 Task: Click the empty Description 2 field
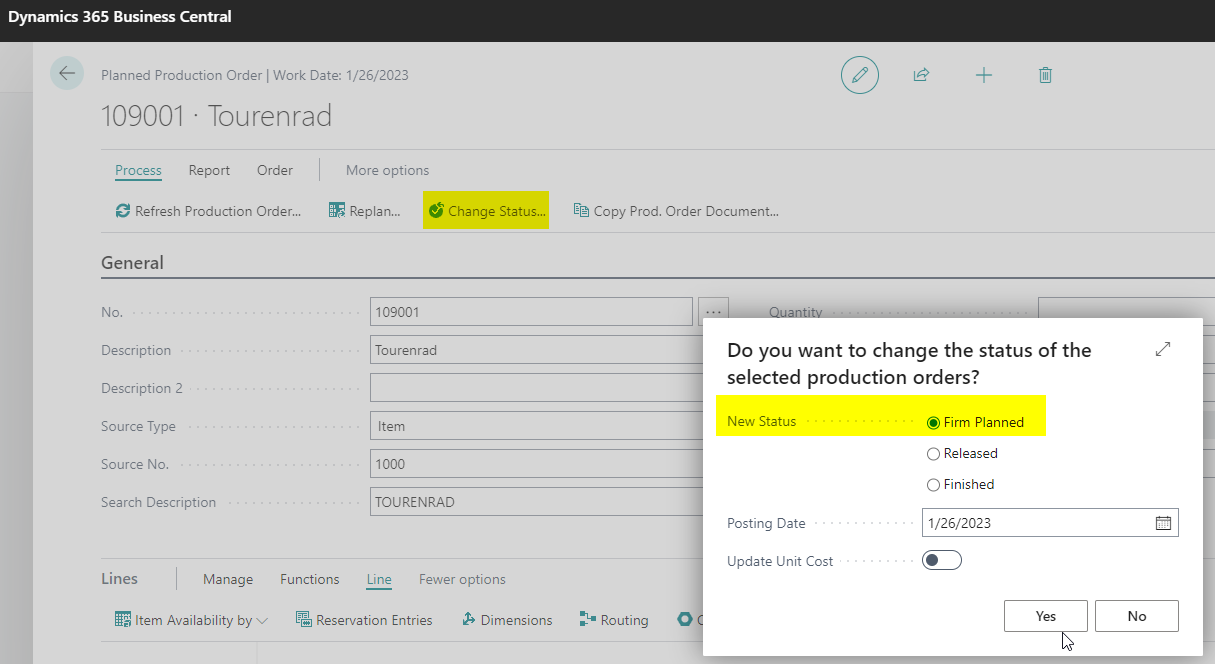click(x=537, y=388)
